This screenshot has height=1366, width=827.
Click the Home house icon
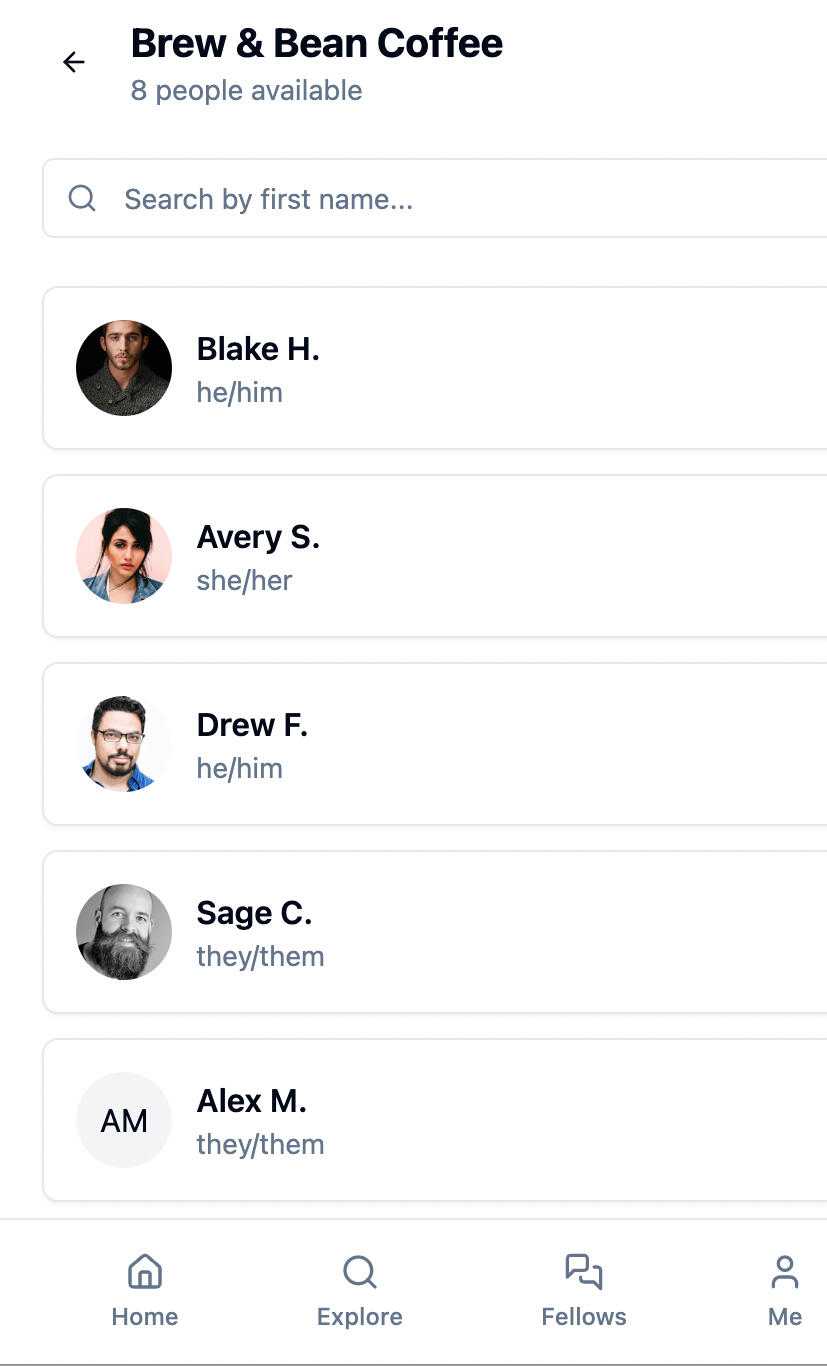[145, 1272]
